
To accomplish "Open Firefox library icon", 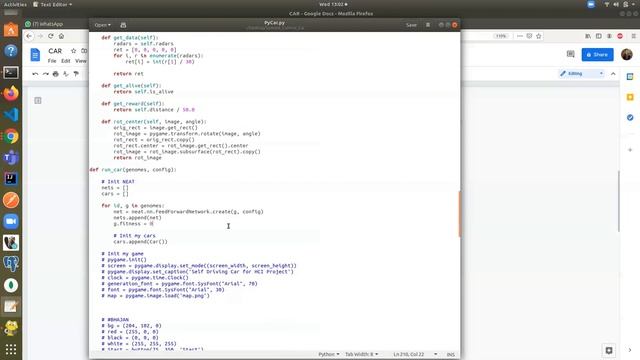I will tap(588, 36).
